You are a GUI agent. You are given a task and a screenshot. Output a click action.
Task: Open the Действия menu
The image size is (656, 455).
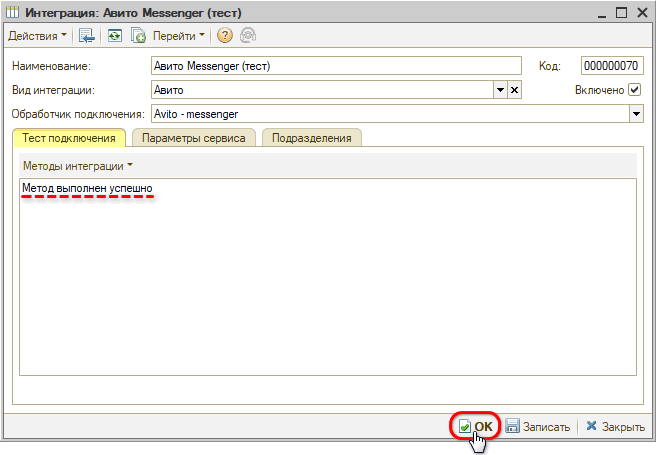click(x=37, y=36)
